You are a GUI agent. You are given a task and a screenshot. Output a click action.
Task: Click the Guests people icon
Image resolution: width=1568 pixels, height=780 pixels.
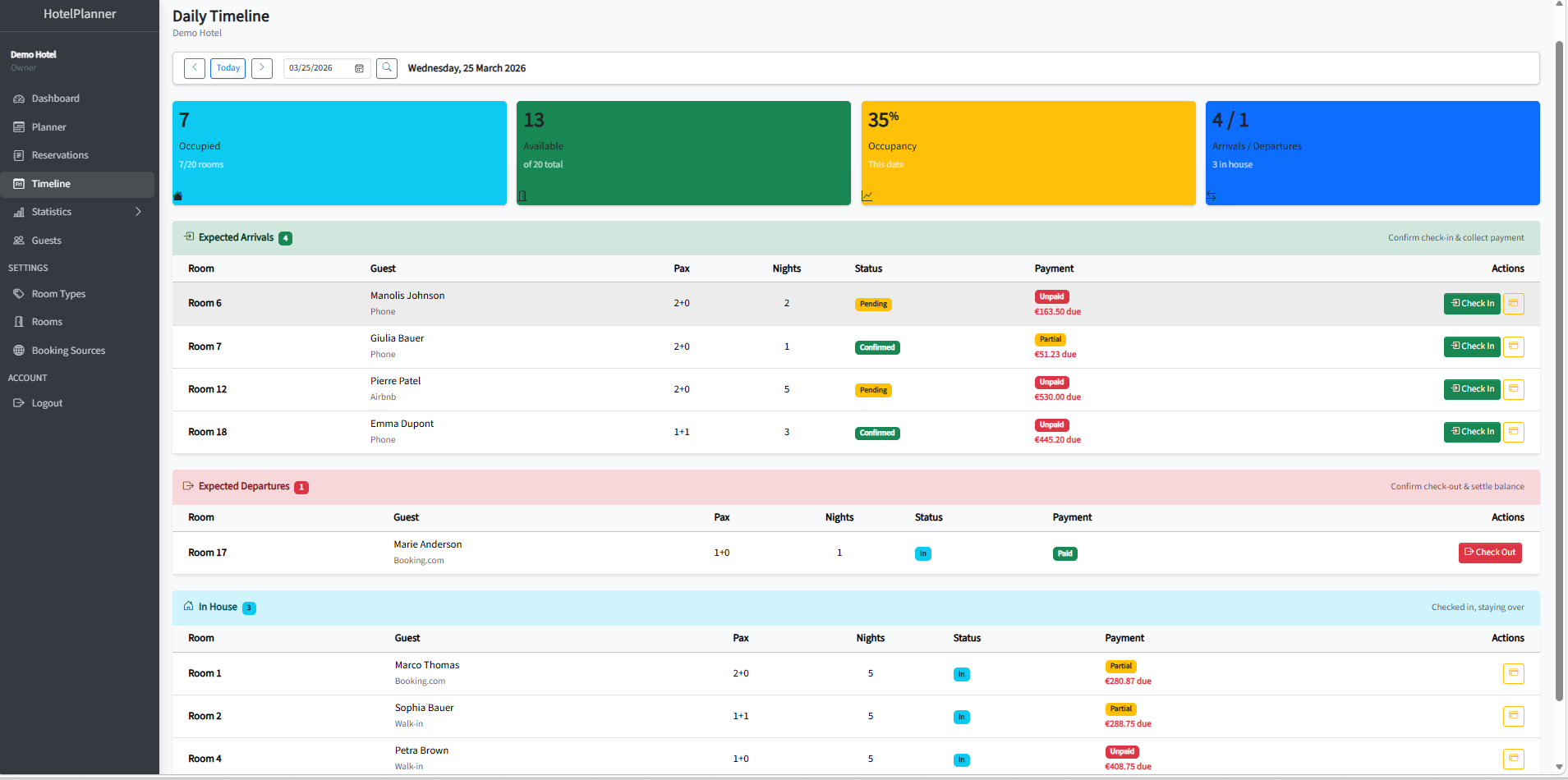pyautogui.click(x=19, y=241)
